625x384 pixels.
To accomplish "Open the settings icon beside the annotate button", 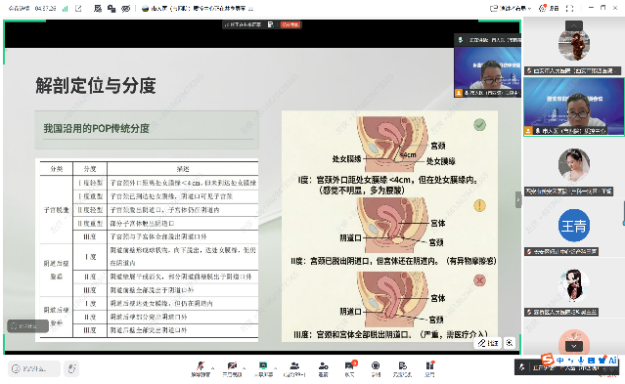I will (x=509, y=343).
